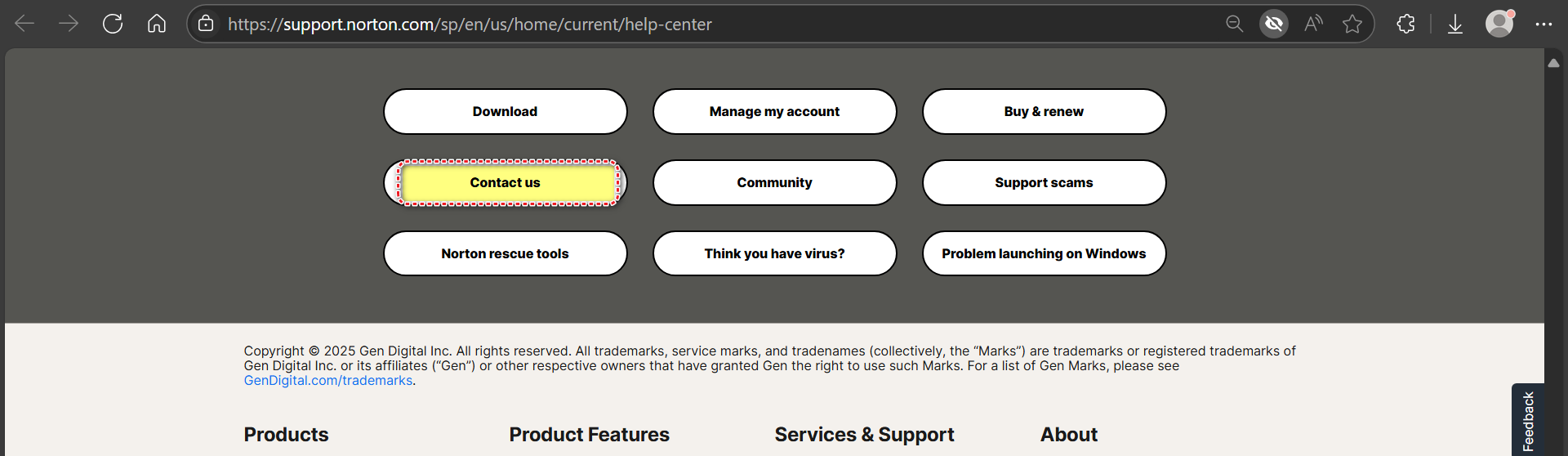
Task: Click the browser Back arrow
Action: tap(24, 24)
